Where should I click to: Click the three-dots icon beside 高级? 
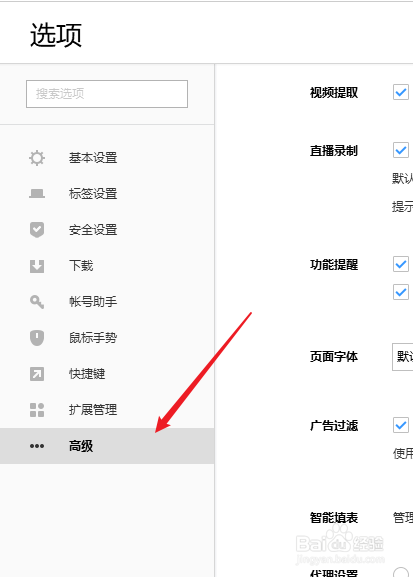tap(37, 446)
